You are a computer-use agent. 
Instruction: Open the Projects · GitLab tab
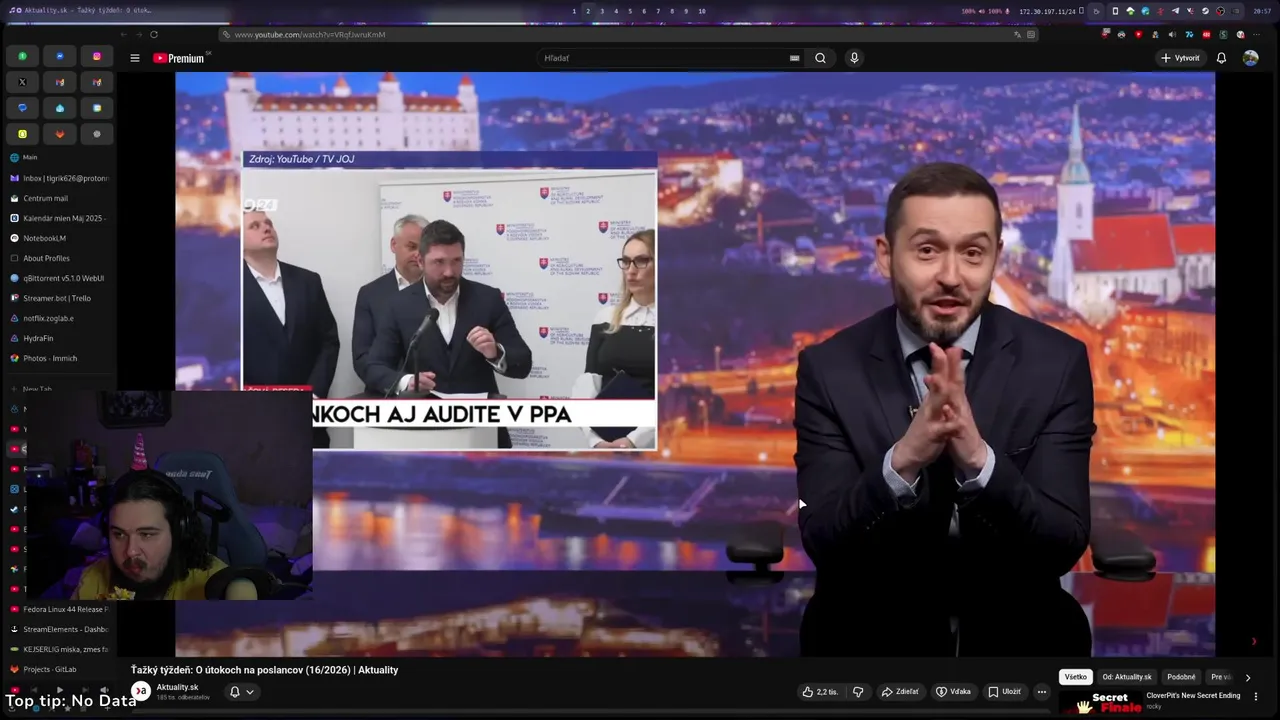[58, 669]
